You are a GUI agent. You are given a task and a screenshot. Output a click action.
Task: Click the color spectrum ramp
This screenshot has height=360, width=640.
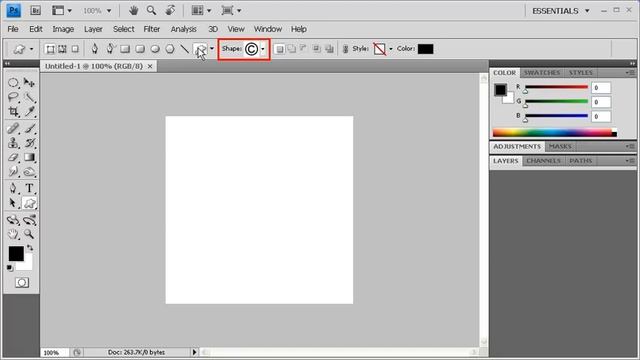(x=554, y=133)
